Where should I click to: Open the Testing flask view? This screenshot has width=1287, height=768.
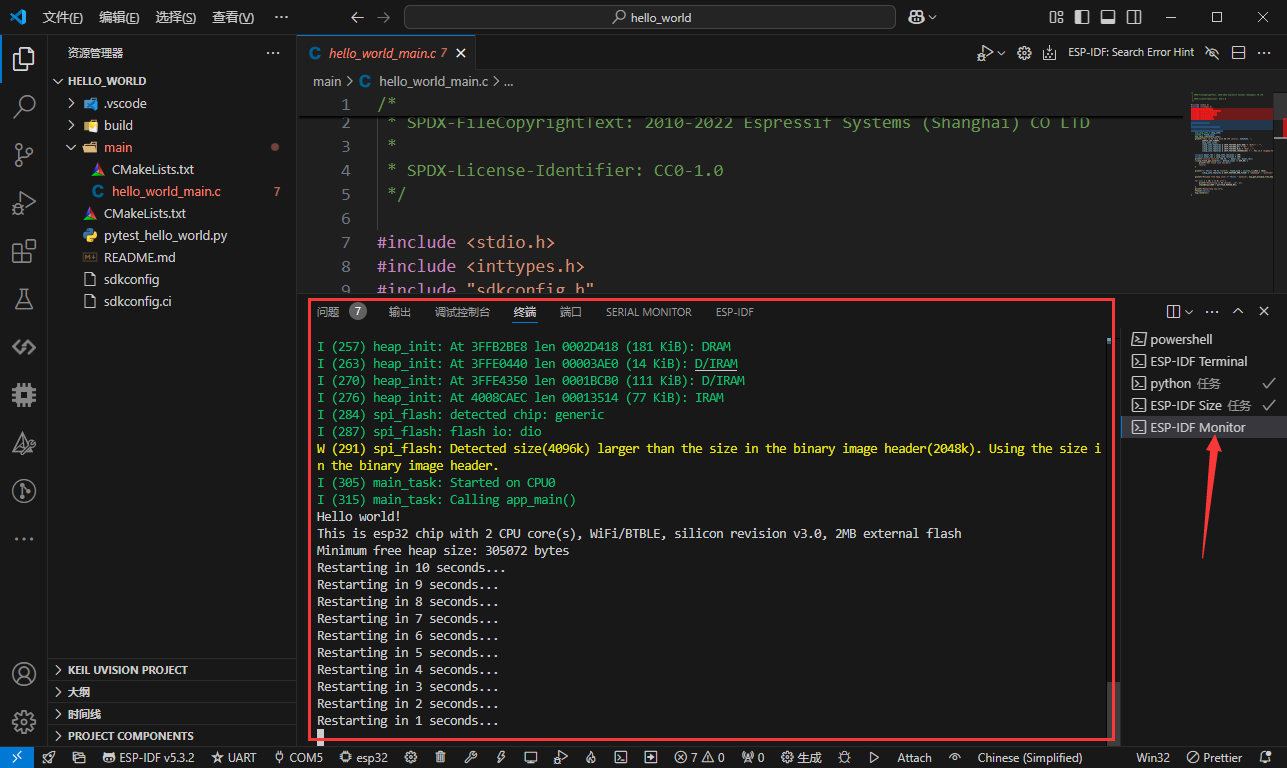pyautogui.click(x=24, y=299)
